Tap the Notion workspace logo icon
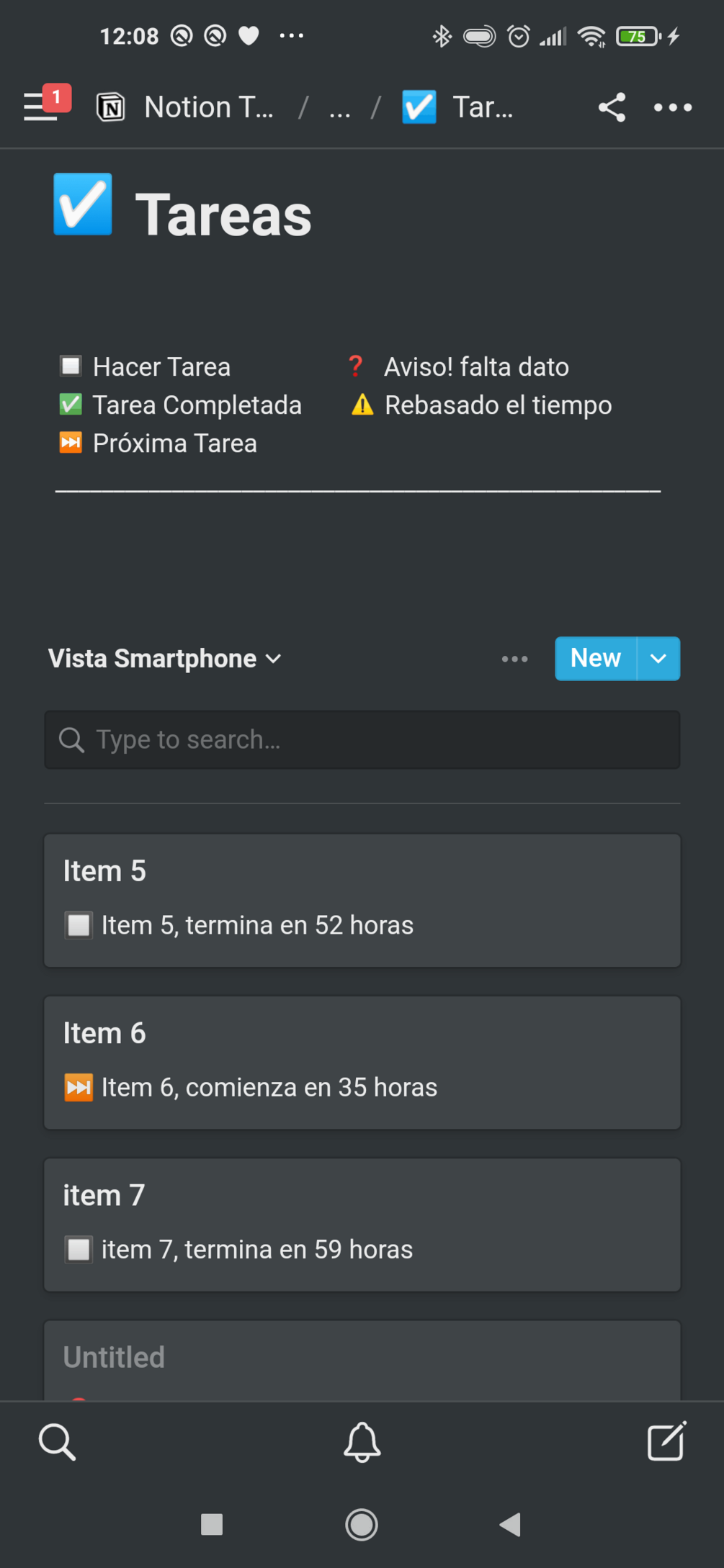724x1568 pixels. [x=111, y=107]
